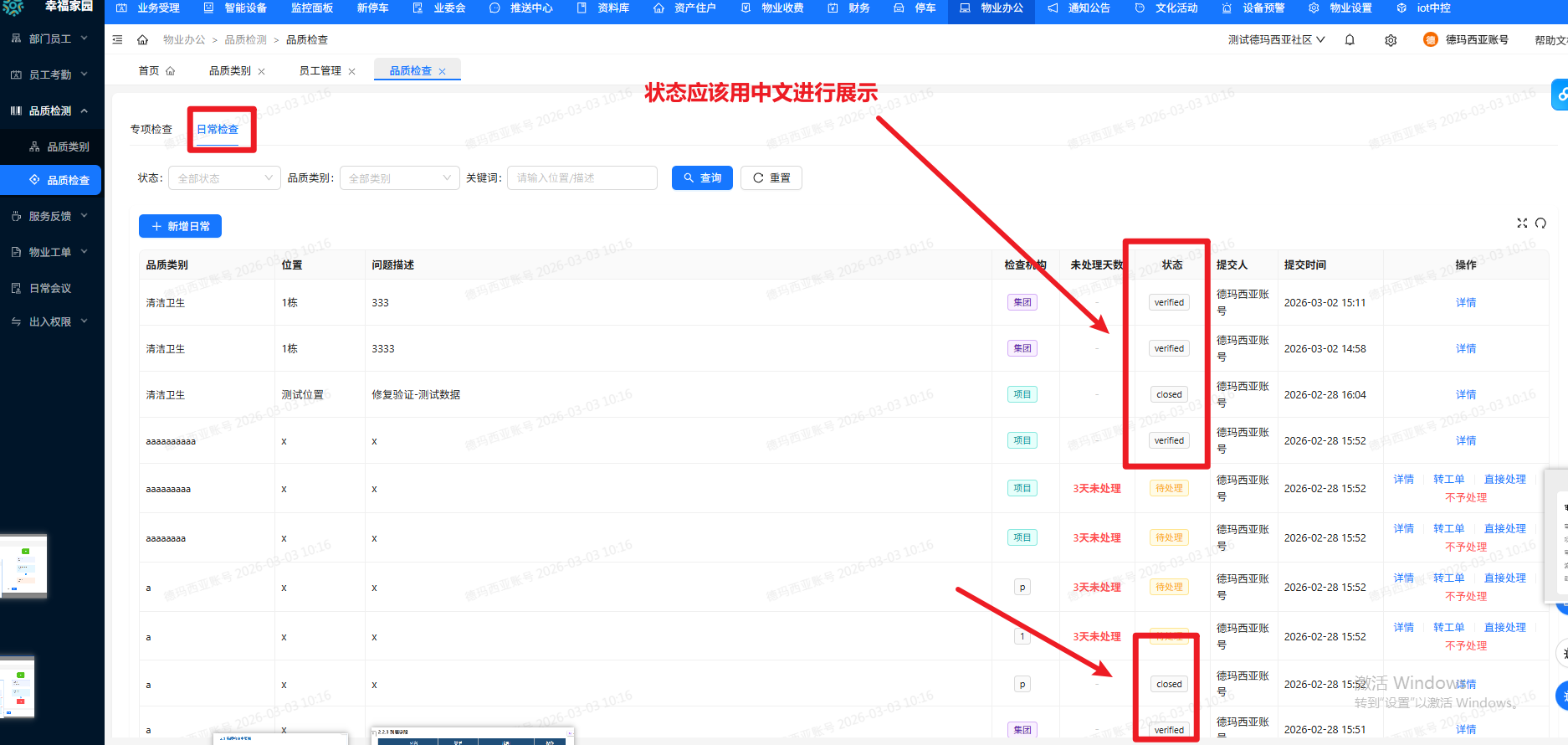Click the notification bell icon

point(1350,40)
